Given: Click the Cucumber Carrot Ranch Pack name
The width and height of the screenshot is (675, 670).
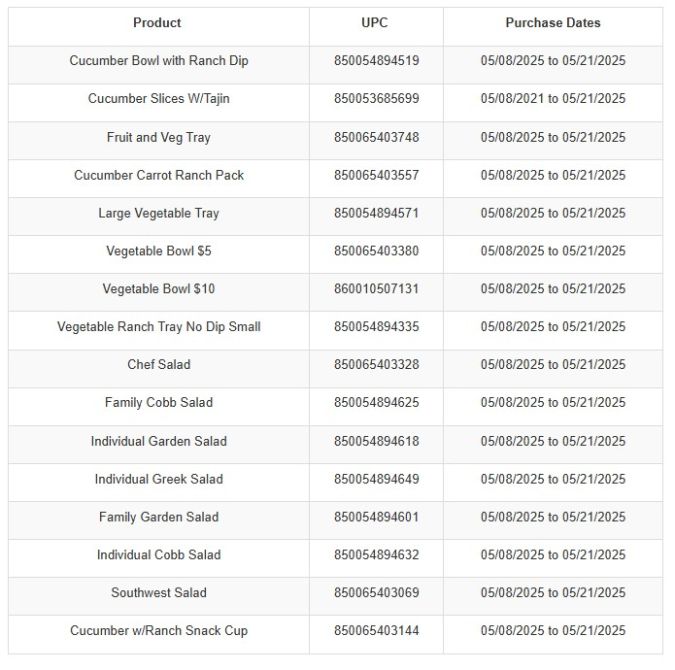Looking at the screenshot, I should 159,175.
